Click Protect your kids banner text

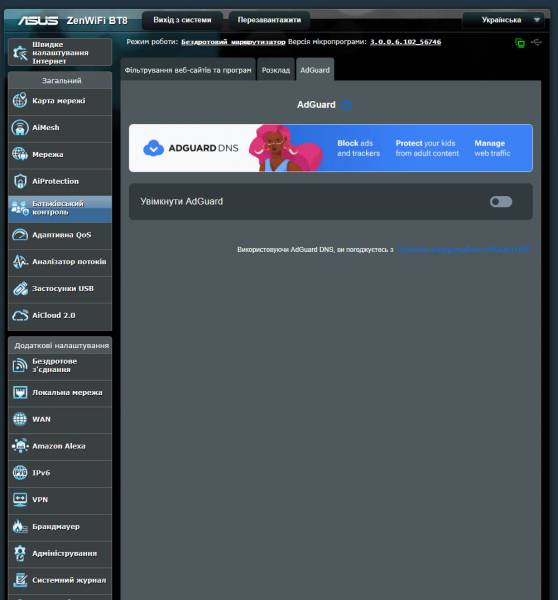tap(427, 148)
